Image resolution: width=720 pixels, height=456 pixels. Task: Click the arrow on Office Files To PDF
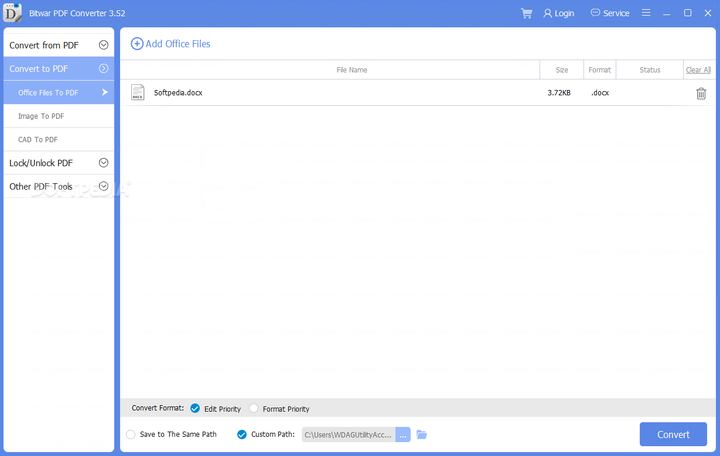coord(105,92)
